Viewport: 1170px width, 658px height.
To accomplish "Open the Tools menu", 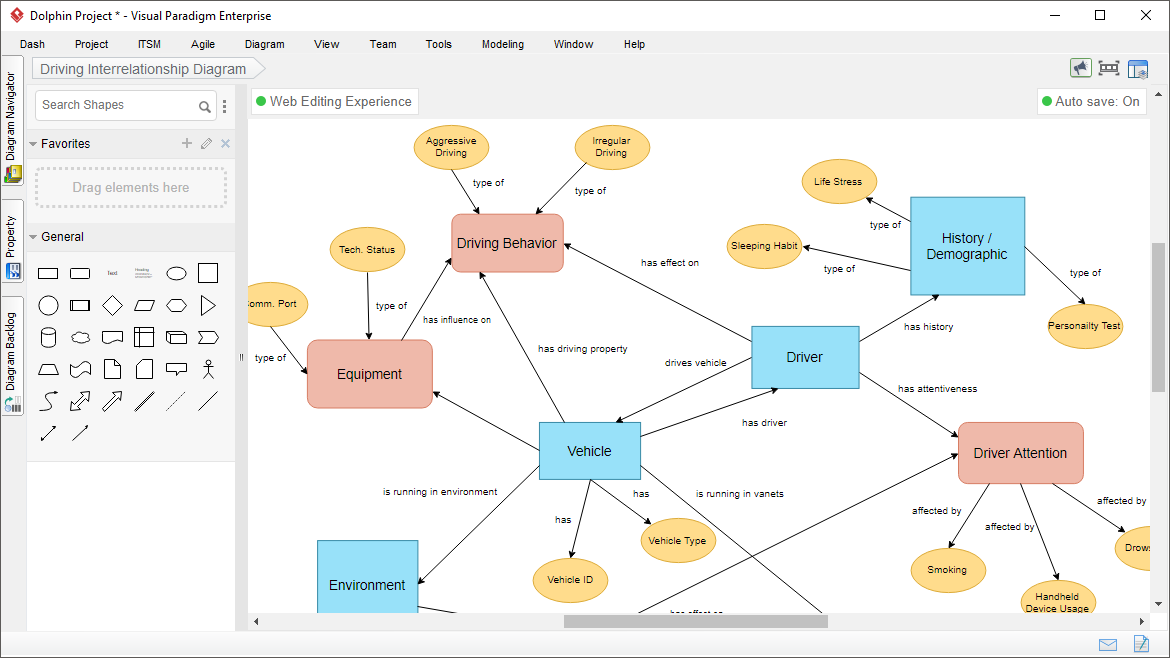I will (439, 44).
